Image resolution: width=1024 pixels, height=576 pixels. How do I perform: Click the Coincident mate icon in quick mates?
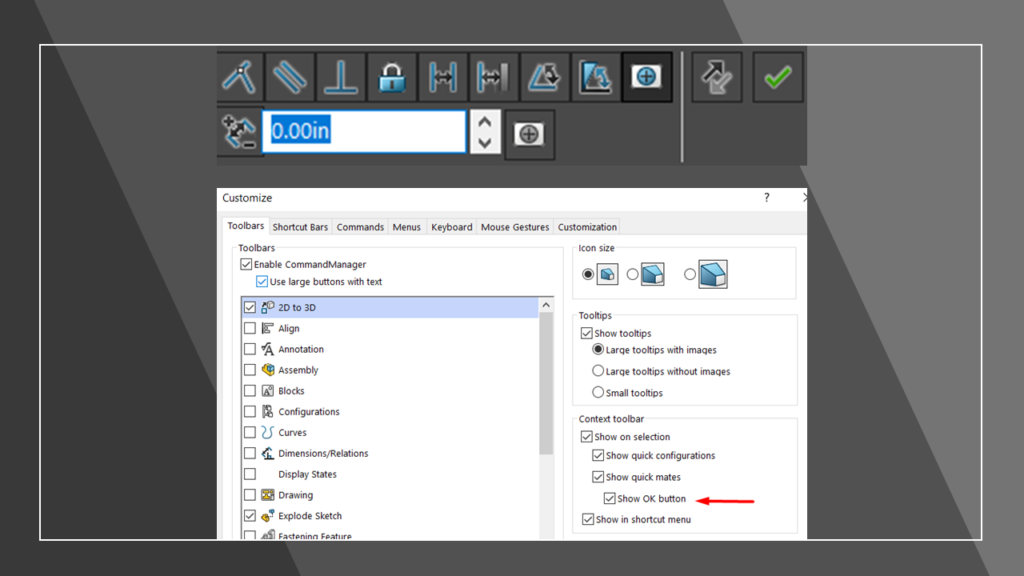241,77
